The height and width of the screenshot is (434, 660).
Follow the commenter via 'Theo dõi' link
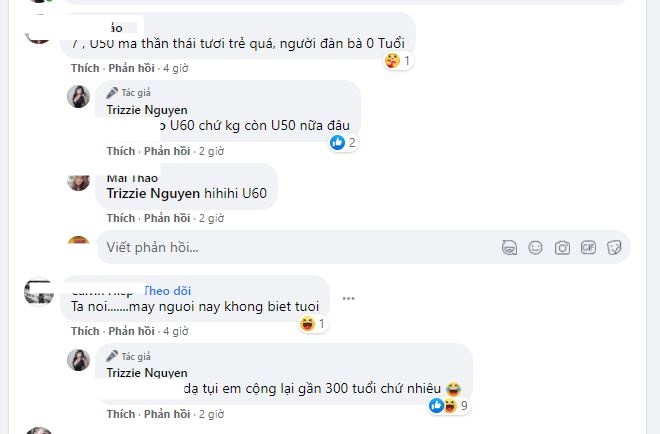coord(167,290)
